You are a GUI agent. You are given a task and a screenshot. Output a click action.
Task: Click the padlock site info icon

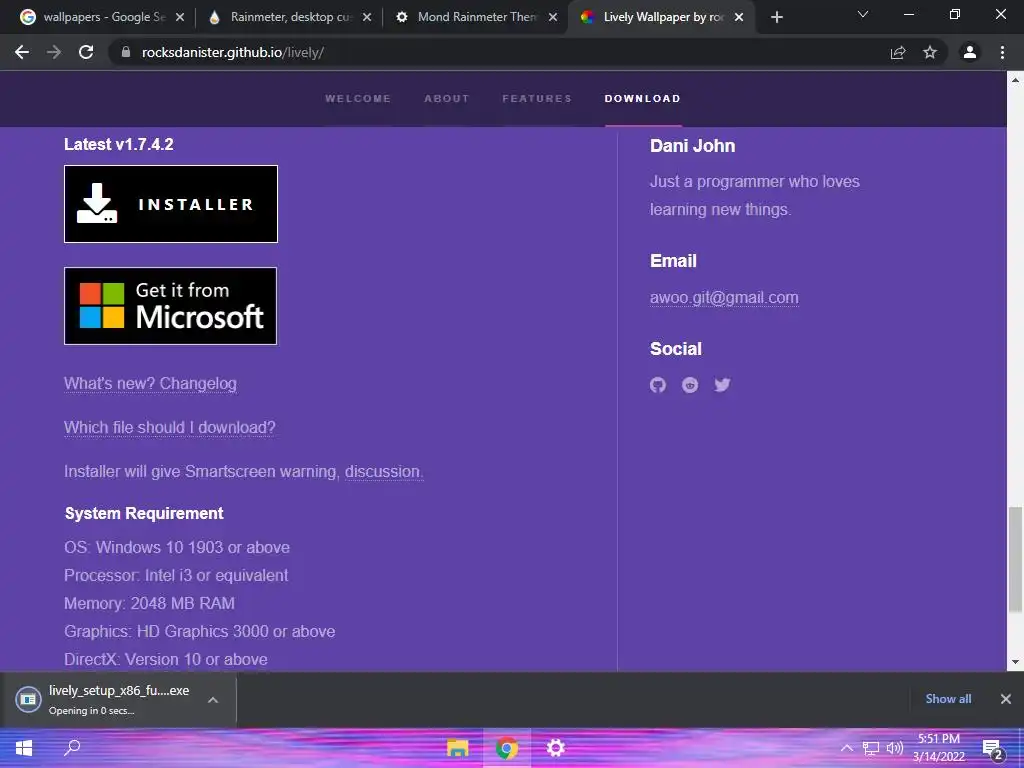(126, 52)
